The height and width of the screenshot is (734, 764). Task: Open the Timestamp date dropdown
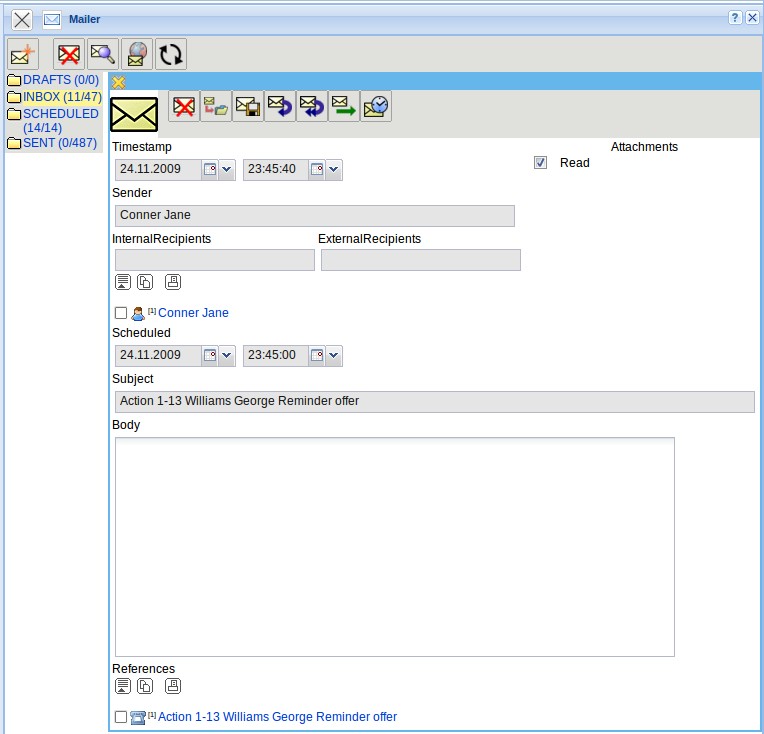[226, 170]
